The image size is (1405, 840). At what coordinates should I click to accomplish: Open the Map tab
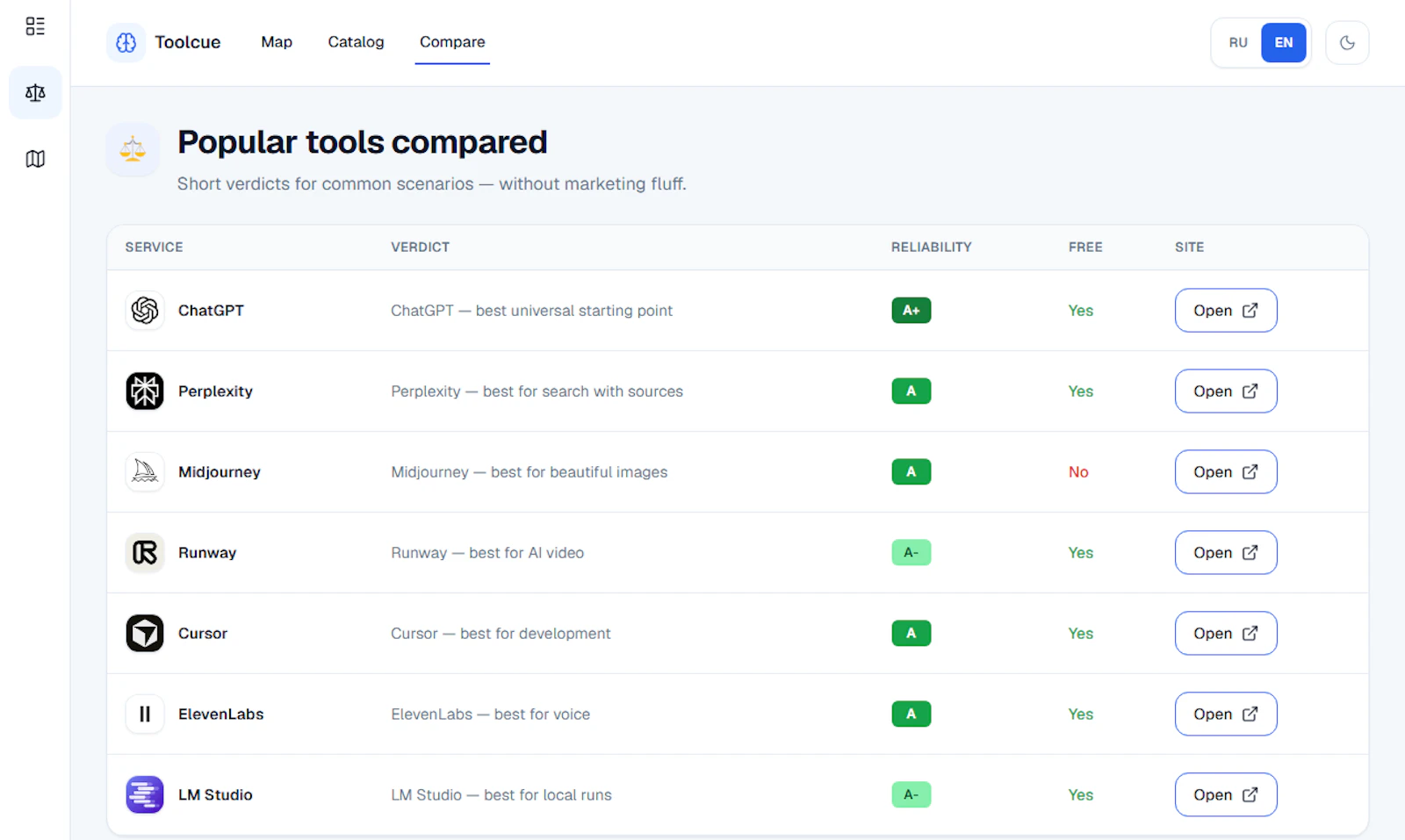tap(277, 42)
